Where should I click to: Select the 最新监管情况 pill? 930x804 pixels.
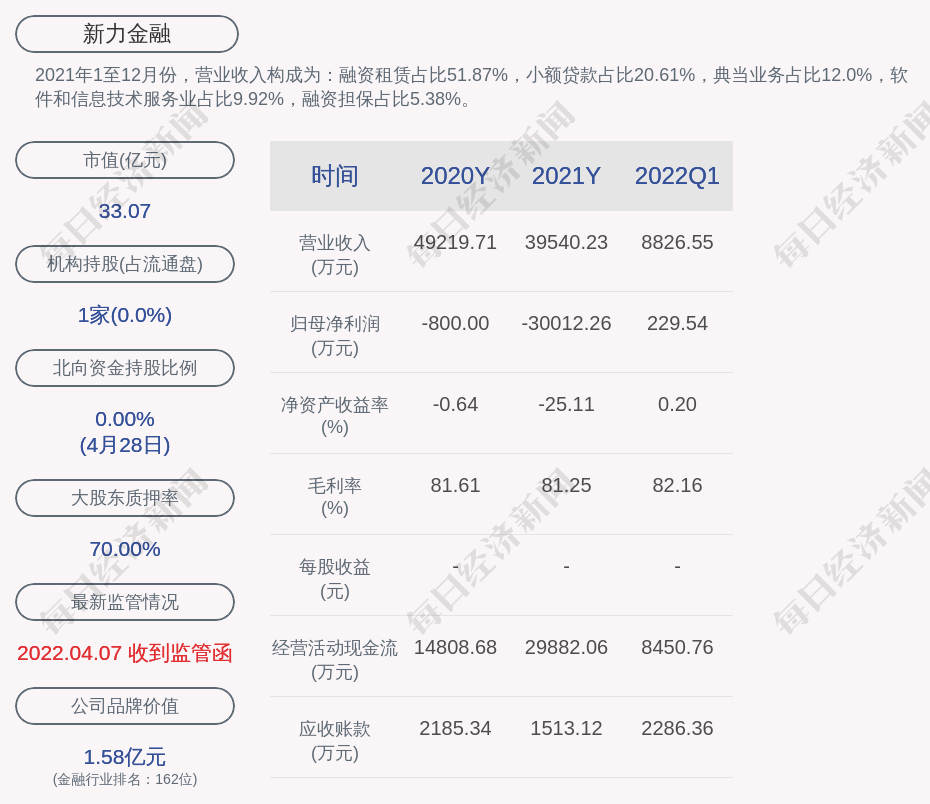point(125,602)
